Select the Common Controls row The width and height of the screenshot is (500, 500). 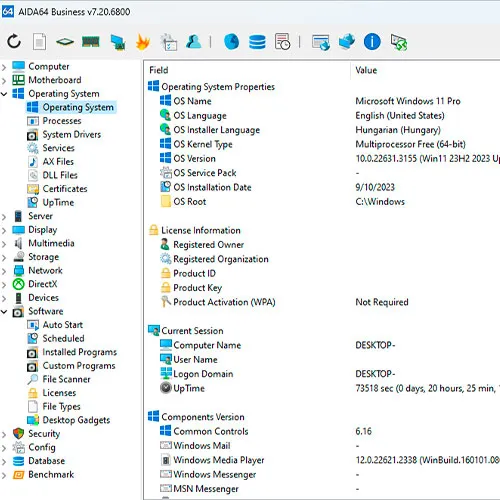click(x=322, y=431)
